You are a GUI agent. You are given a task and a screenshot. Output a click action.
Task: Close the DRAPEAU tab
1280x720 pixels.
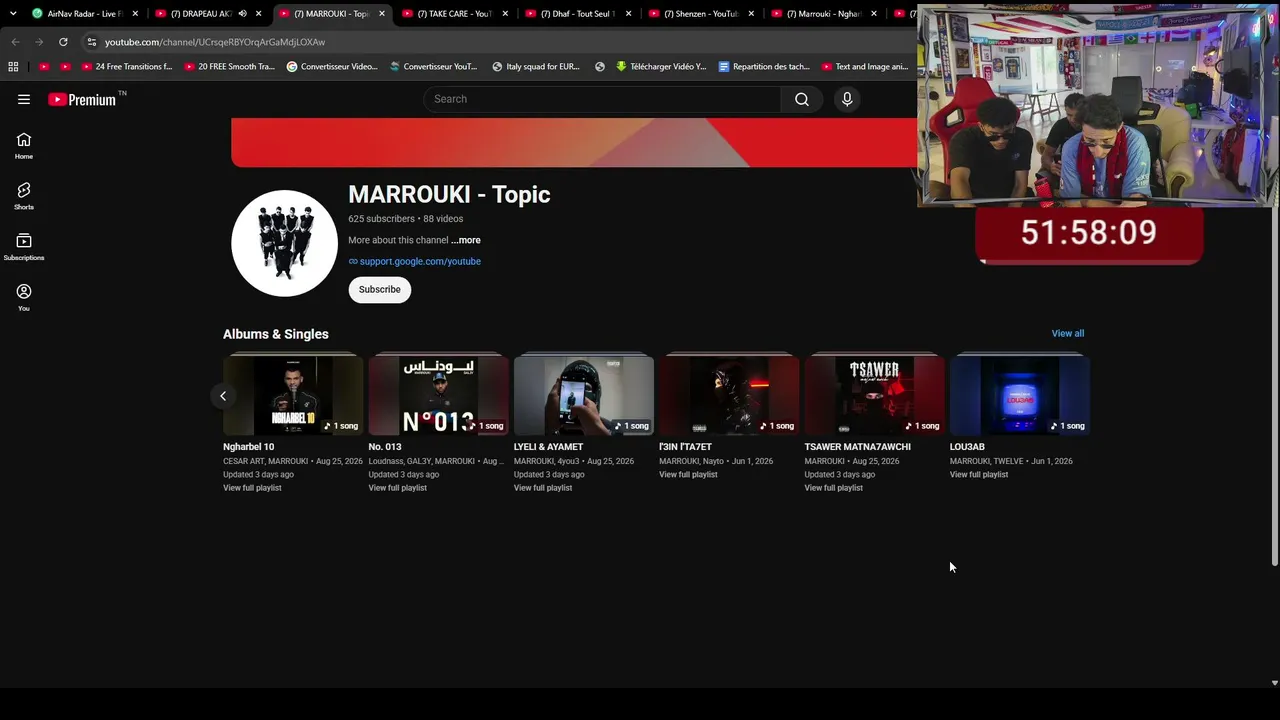point(259,14)
